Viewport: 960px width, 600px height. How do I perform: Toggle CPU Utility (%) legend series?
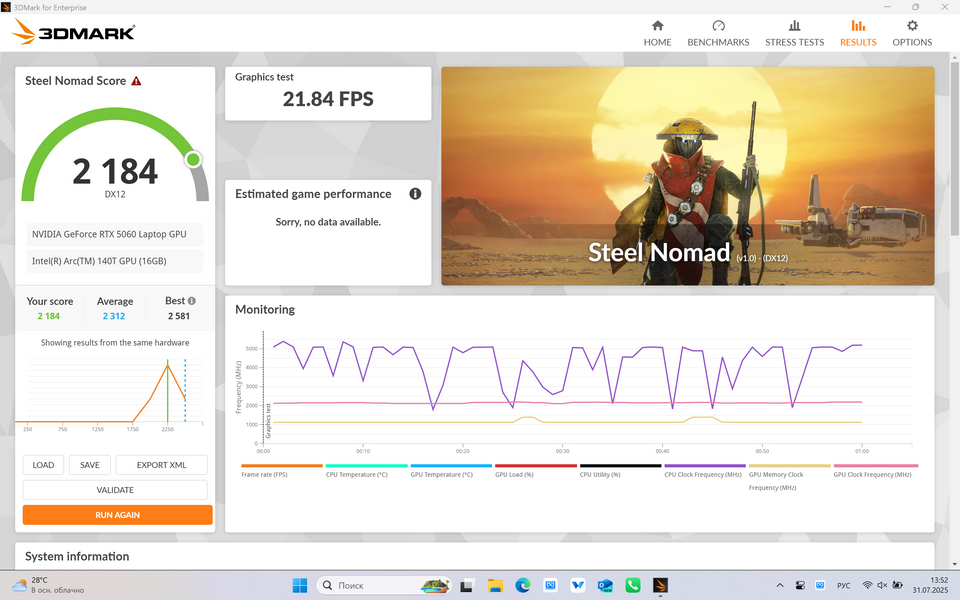coord(620,471)
